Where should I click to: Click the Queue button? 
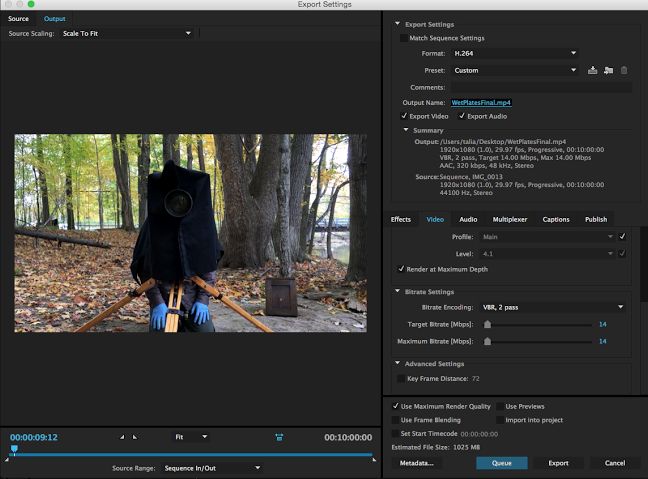[501, 463]
